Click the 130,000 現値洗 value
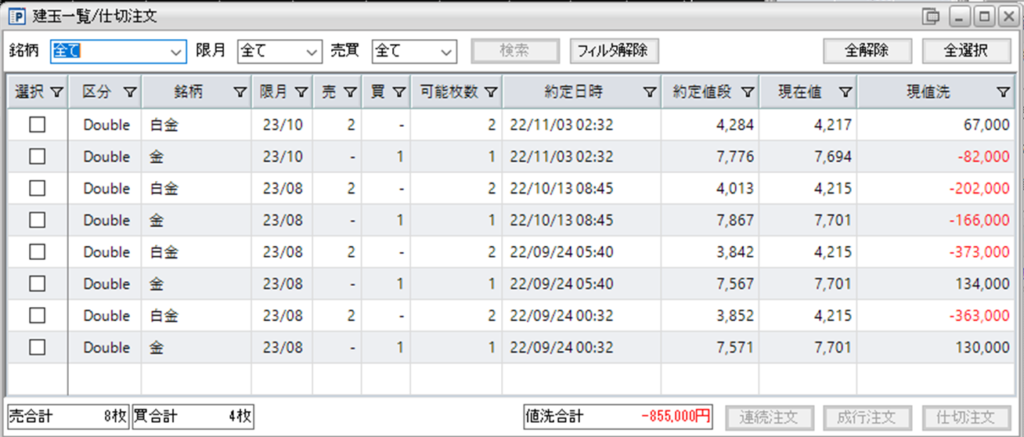The image size is (1024, 437). click(x=983, y=347)
